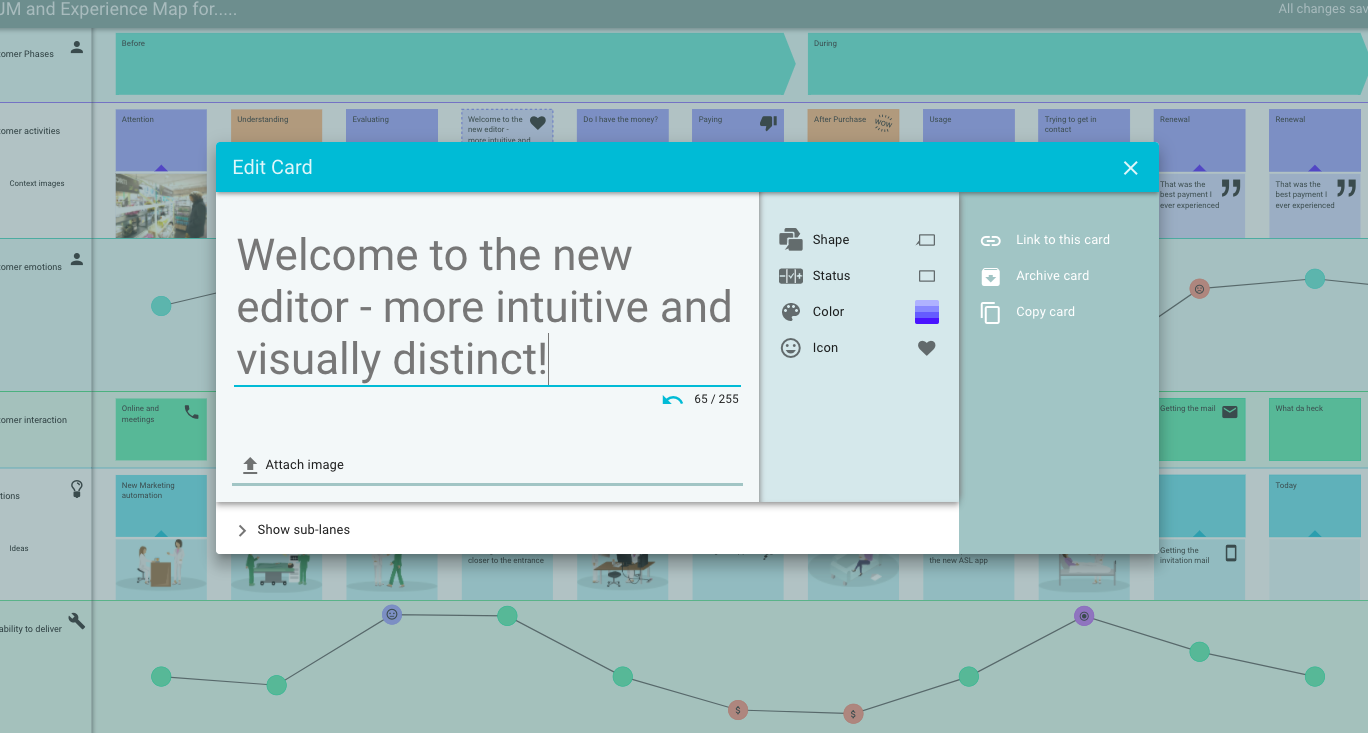1368x733 pixels.
Task: Select the Attention card
Action: [161, 140]
